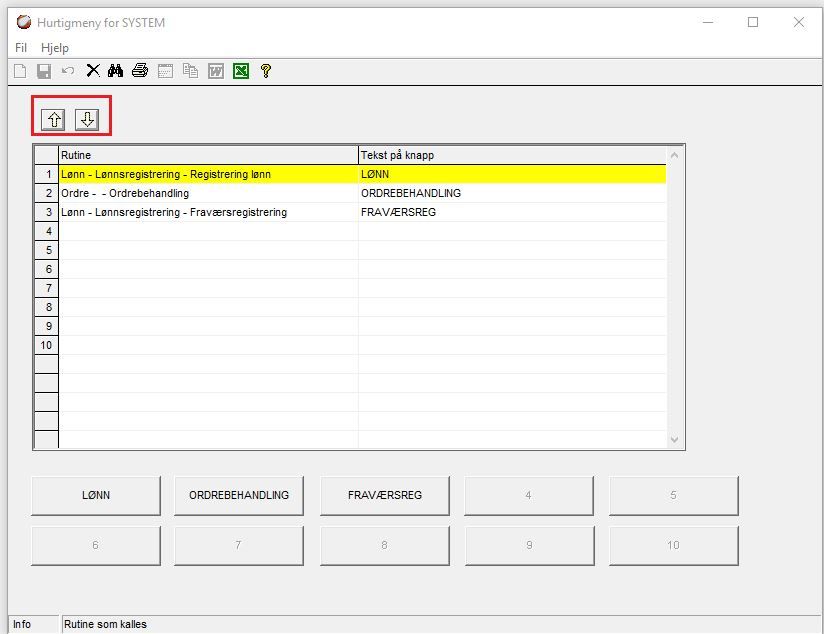The height and width of the screenshot is (634, 824).
Task: Click the table scrollbar down arrow
Action: tap(675, 440)
